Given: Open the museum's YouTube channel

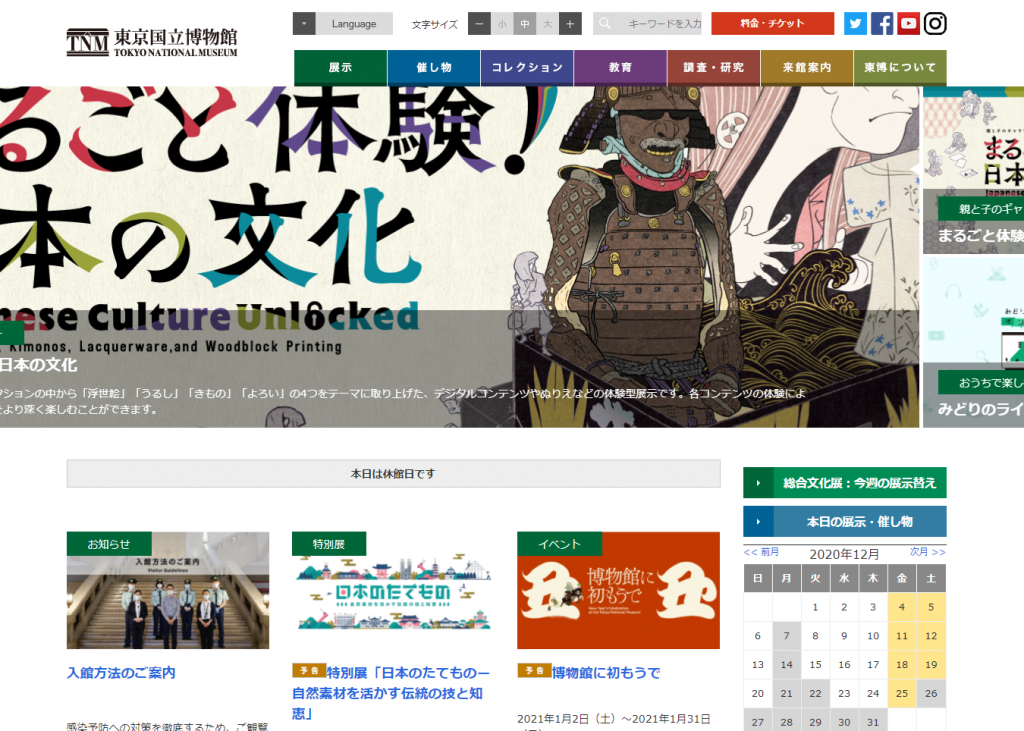Looking at the screenshot, I should pos(908,24).
